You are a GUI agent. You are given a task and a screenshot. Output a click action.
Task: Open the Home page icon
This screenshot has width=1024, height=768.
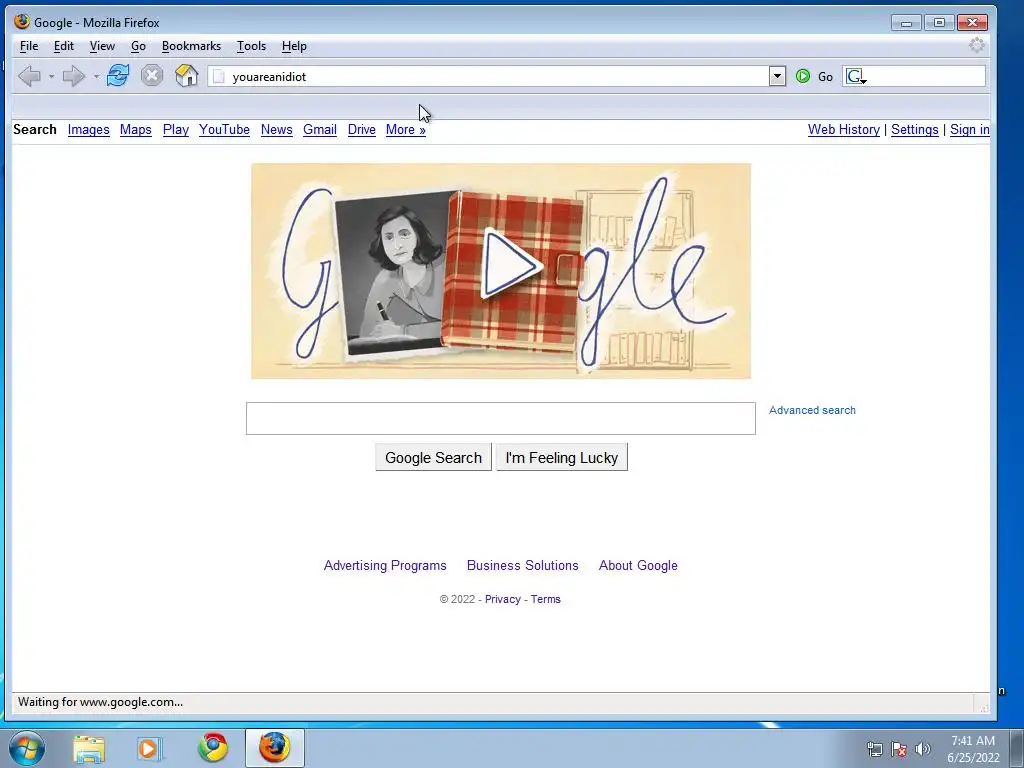tap(186, 76)
